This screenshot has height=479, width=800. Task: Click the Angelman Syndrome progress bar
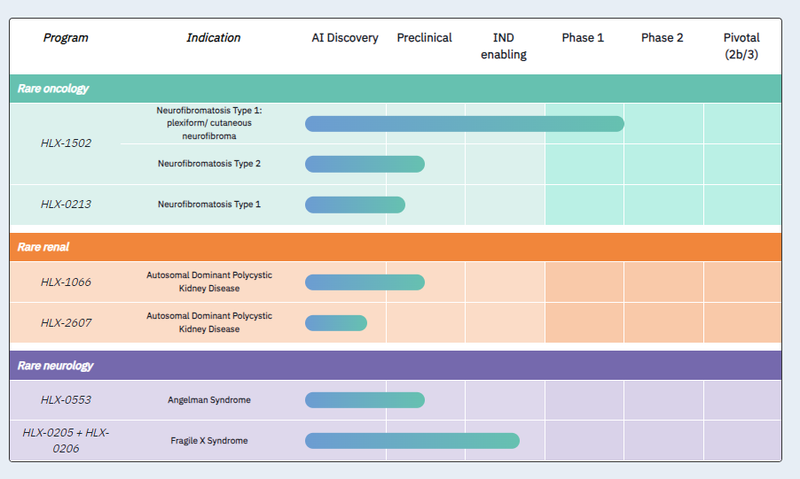click(x=365, y=400)
